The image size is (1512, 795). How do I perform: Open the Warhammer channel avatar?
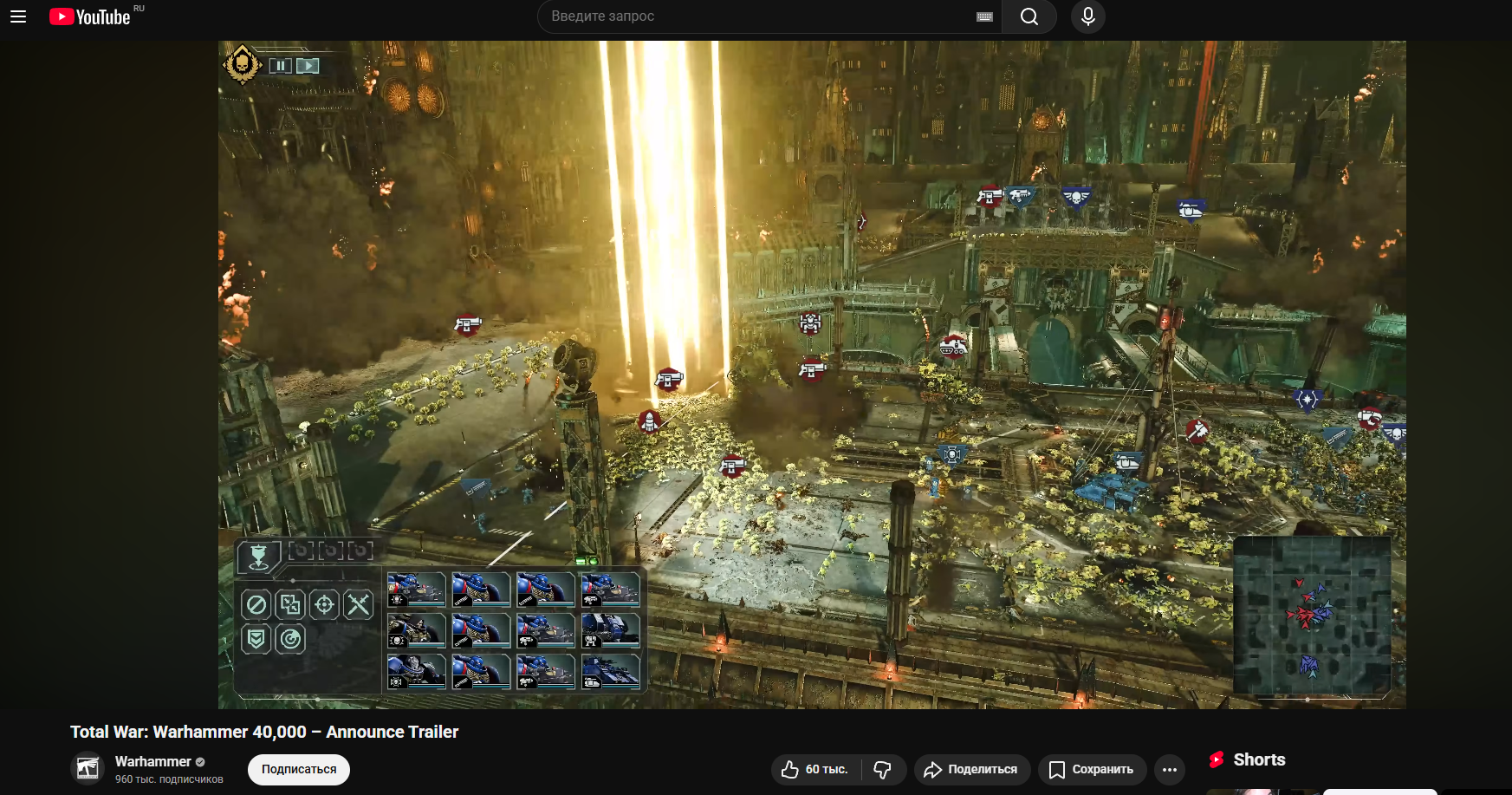coord(88,768)
